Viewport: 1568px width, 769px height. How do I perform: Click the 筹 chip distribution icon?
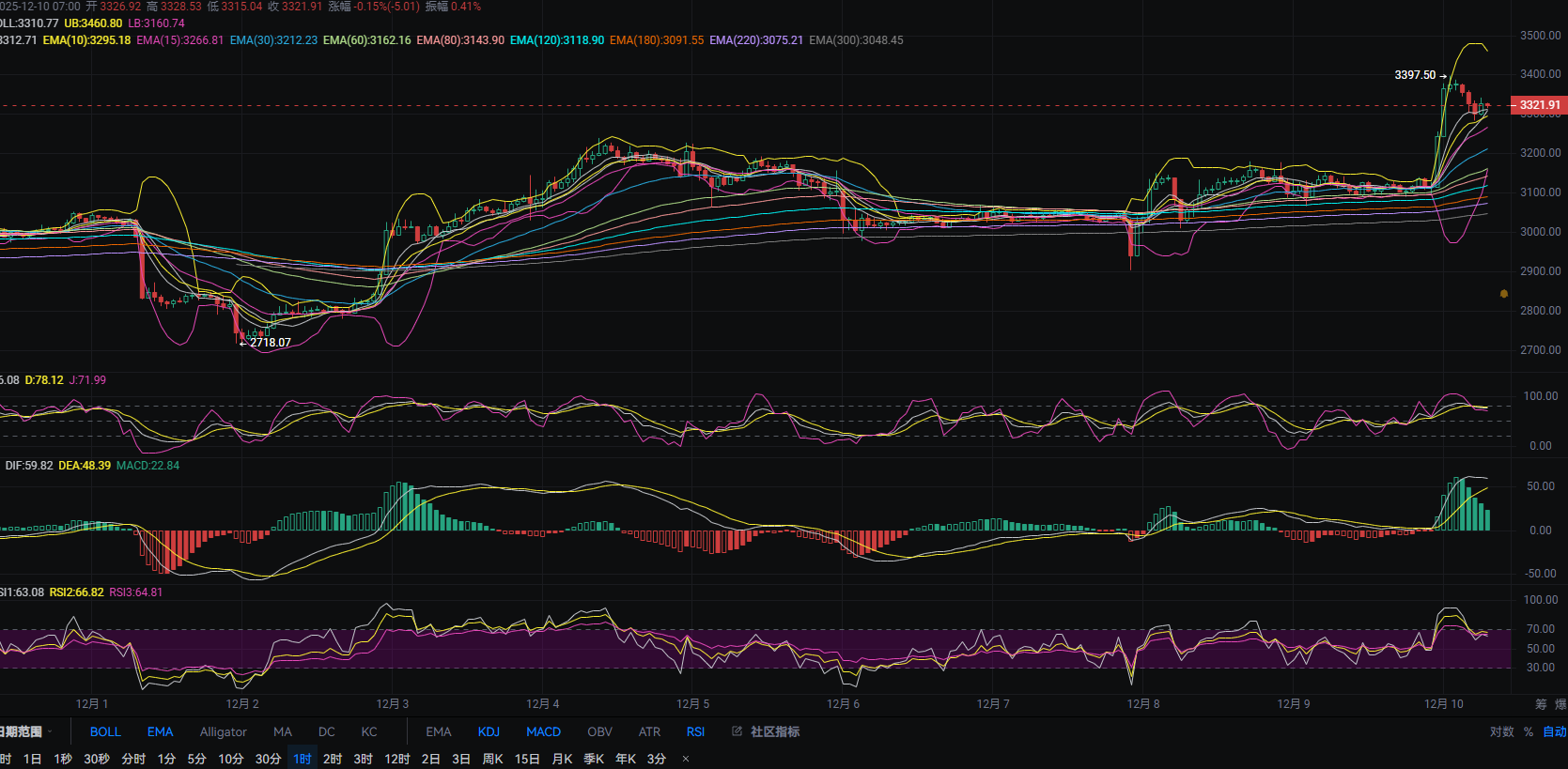tap(1541, 704)
